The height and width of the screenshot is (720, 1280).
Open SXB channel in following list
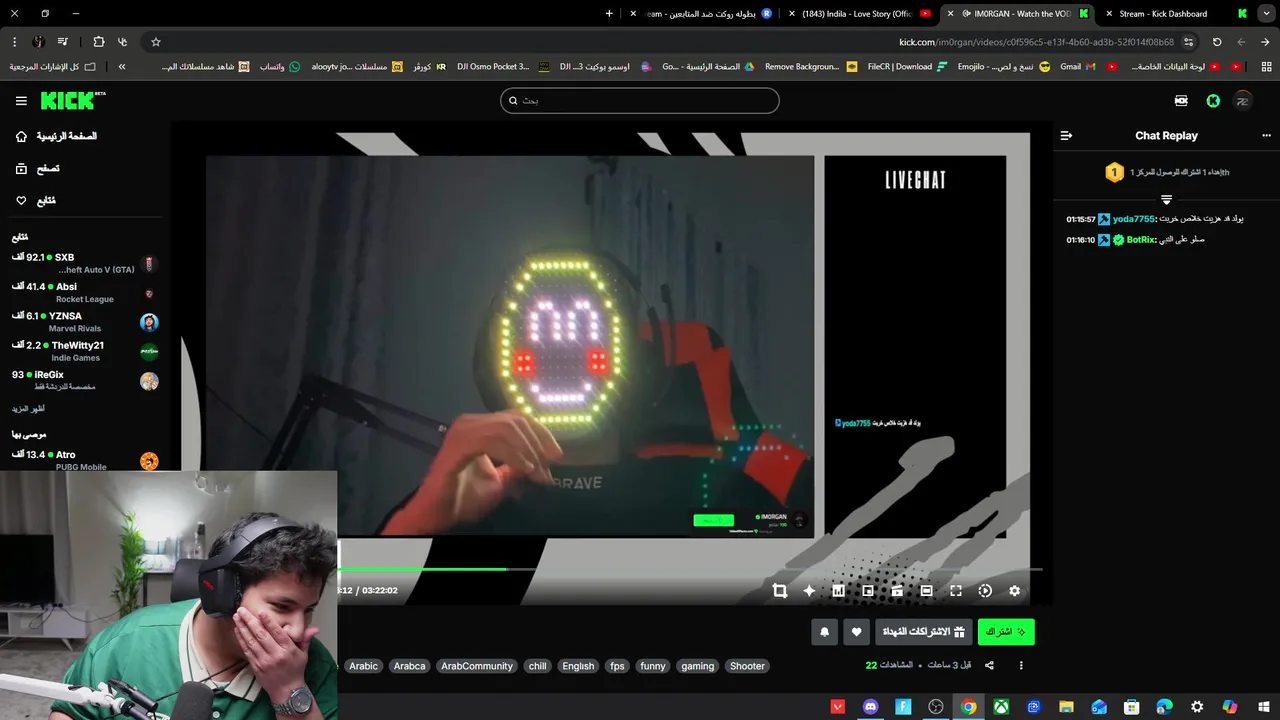coord(85,264)
